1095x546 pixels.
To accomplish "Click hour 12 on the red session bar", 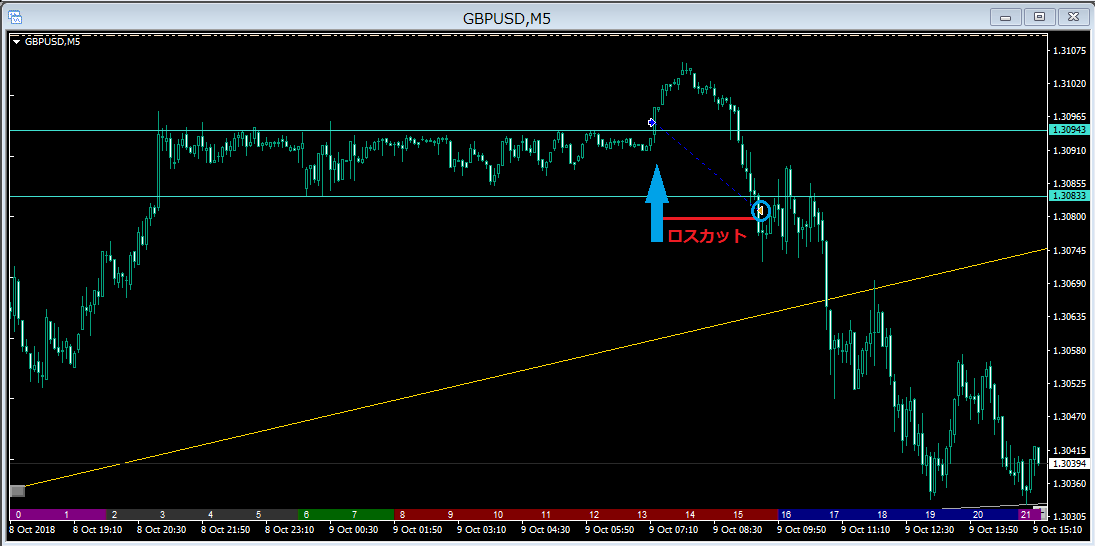I will pos(594,515).
